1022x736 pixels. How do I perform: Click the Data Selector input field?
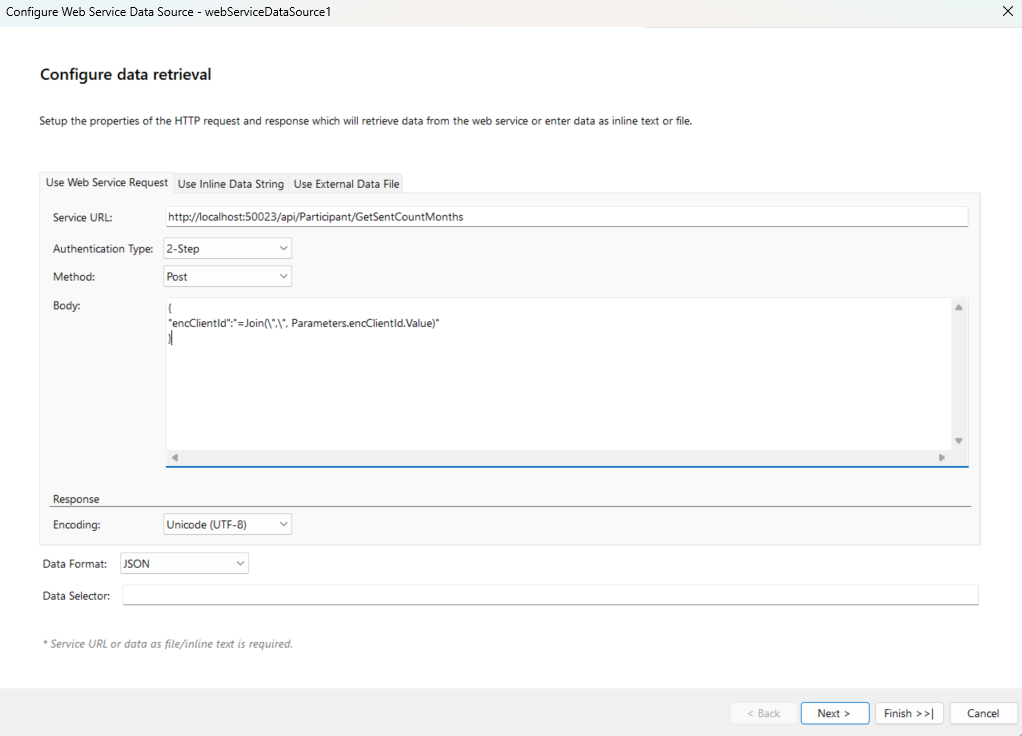[x=550, y=595]
